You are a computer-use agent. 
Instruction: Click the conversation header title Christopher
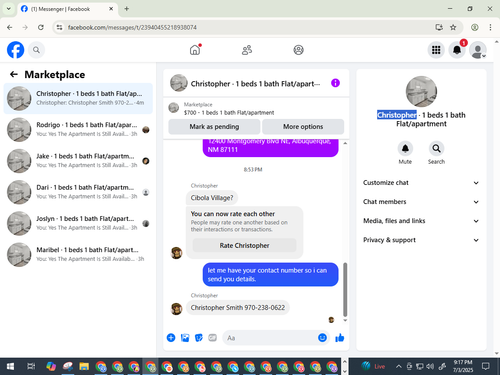coord(255,84)
